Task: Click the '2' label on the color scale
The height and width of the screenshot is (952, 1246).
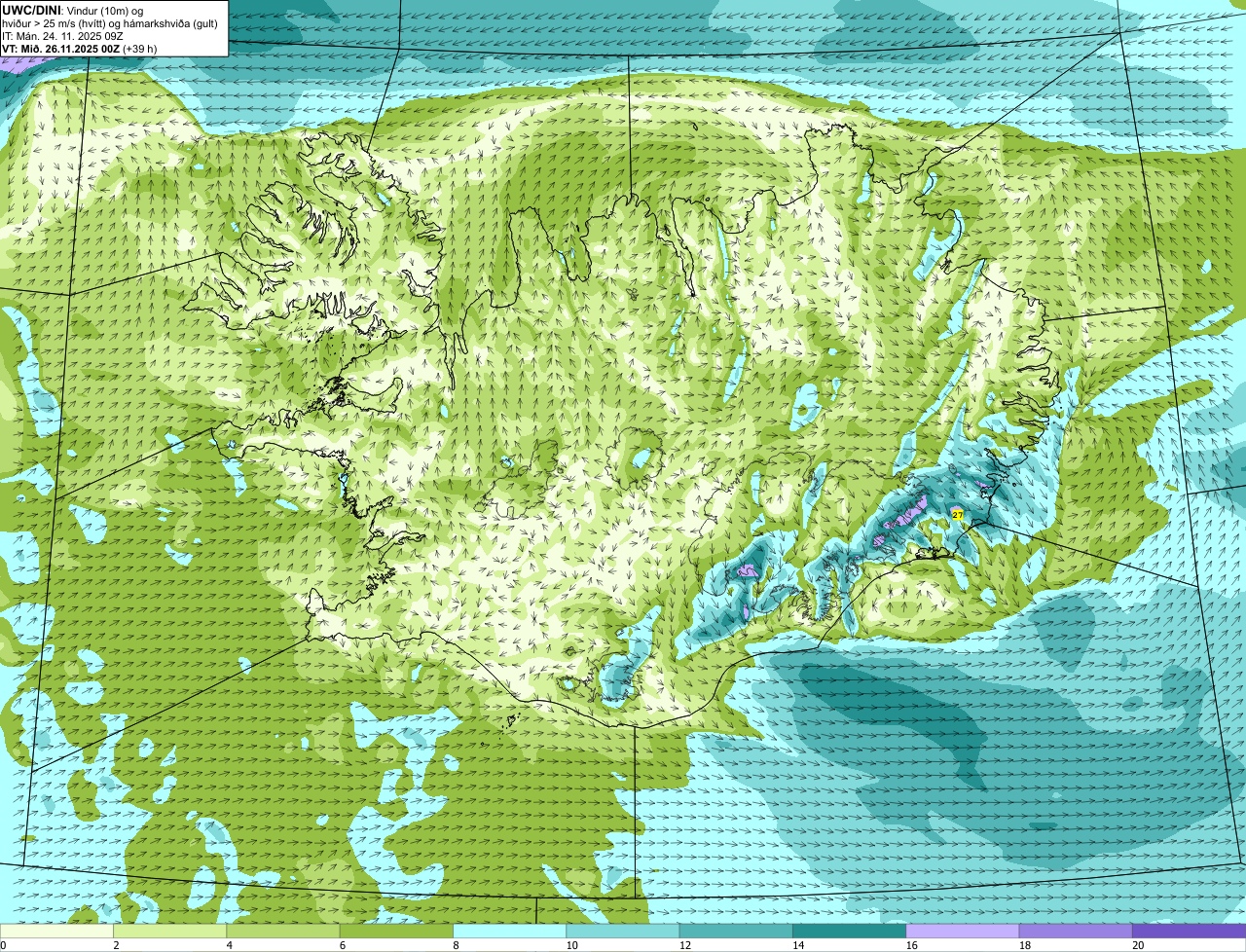Action: click(116, 945)
